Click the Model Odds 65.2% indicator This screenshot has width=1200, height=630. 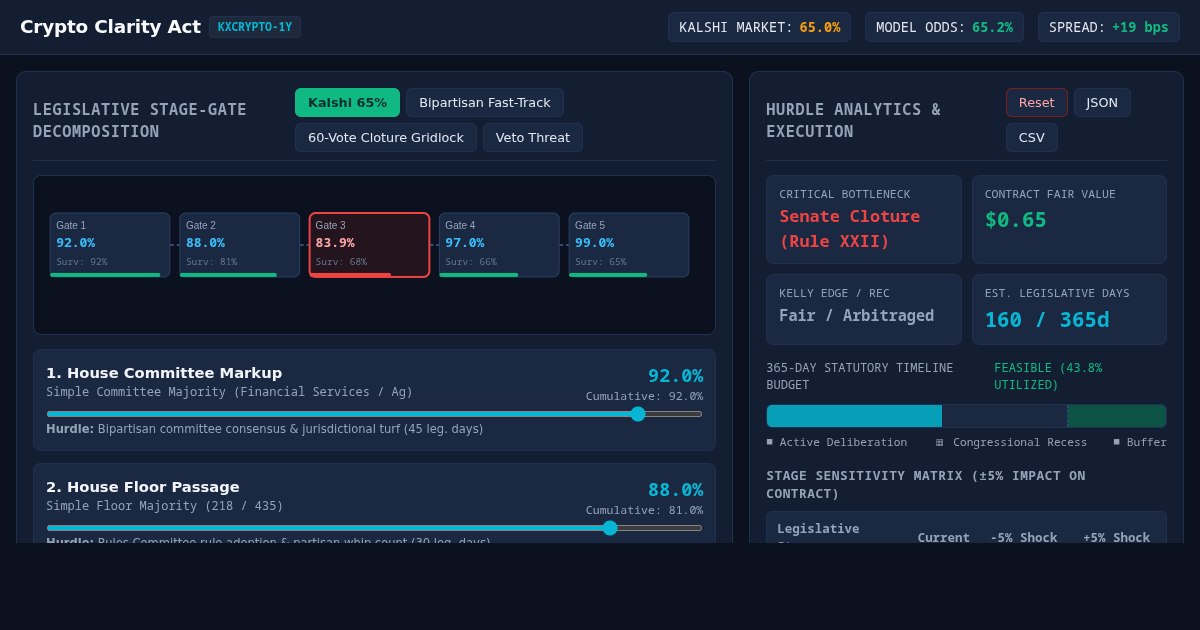click(944, 27)
